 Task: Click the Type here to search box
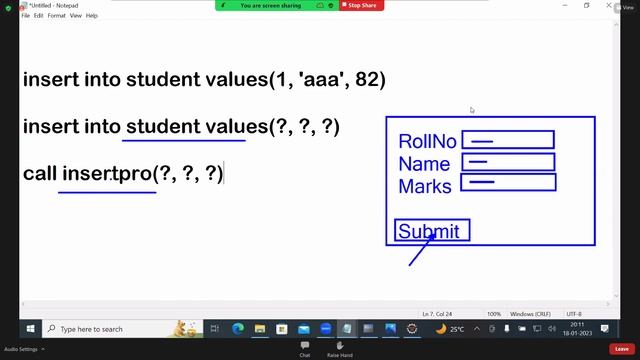pyautogui.click(x=122, y=329)
